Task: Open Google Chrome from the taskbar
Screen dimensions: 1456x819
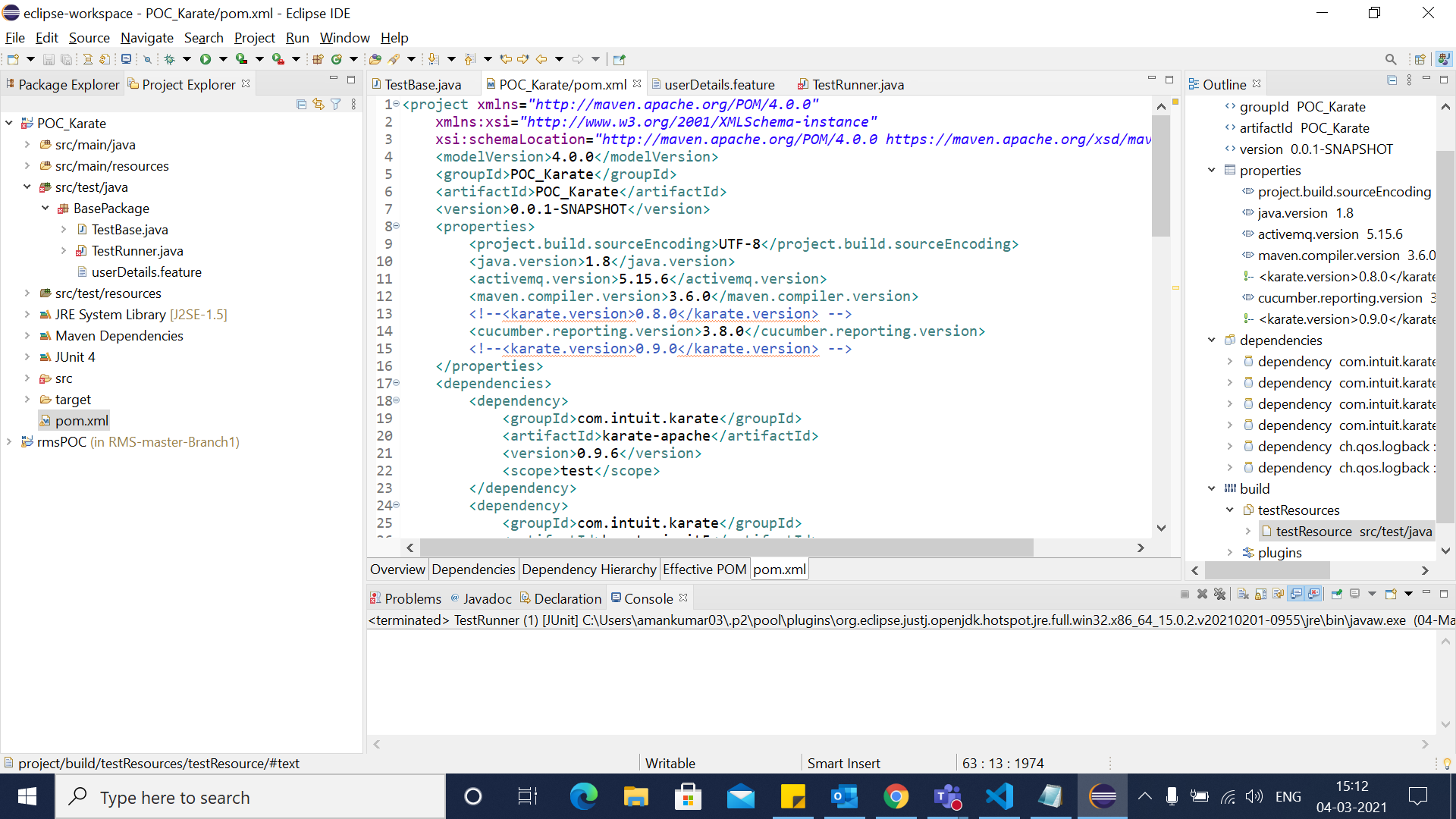Action: (x=896, y=796)
